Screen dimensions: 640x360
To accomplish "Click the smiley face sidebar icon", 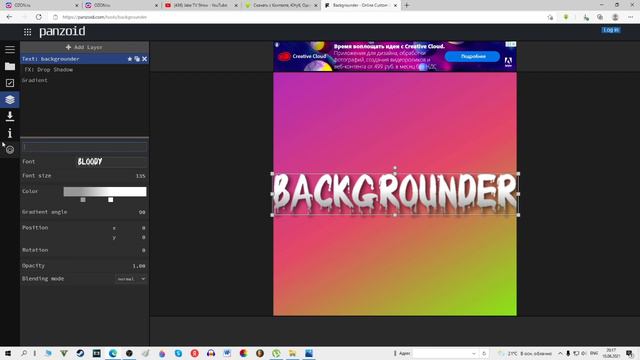I will tap(10, 150).
